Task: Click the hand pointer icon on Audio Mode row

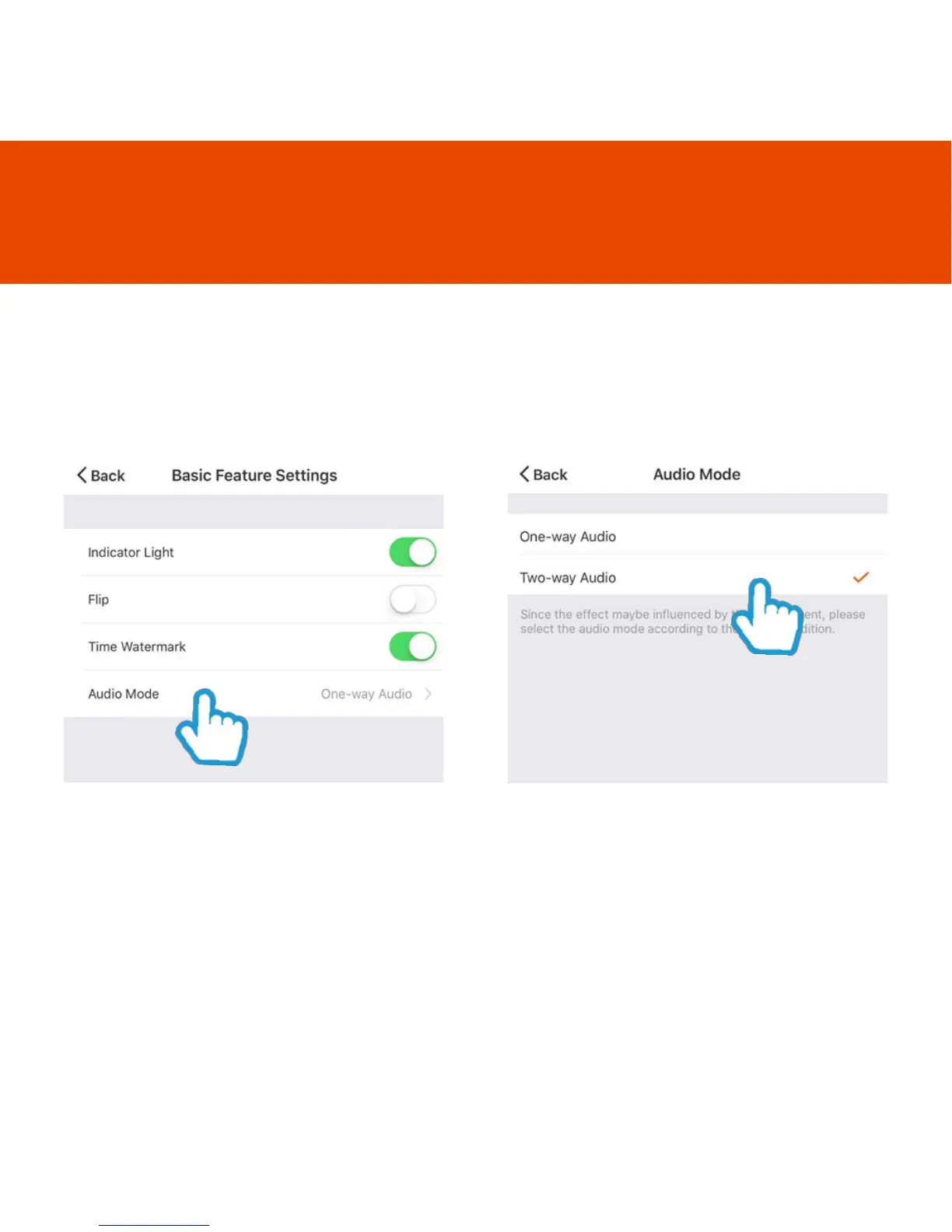Action: (212, 726)
